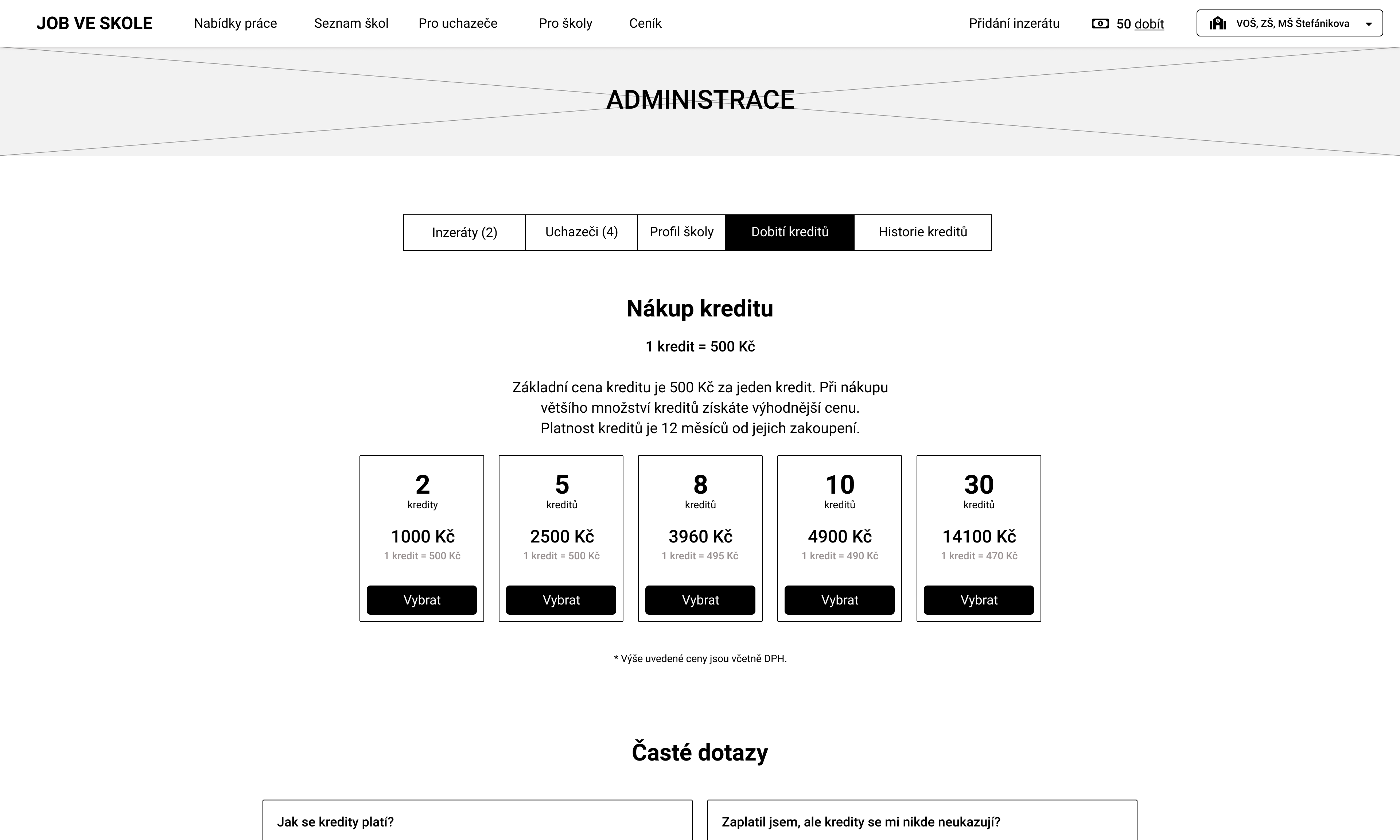Click the credit banknote icon in header

click(x=1100, y=24)
